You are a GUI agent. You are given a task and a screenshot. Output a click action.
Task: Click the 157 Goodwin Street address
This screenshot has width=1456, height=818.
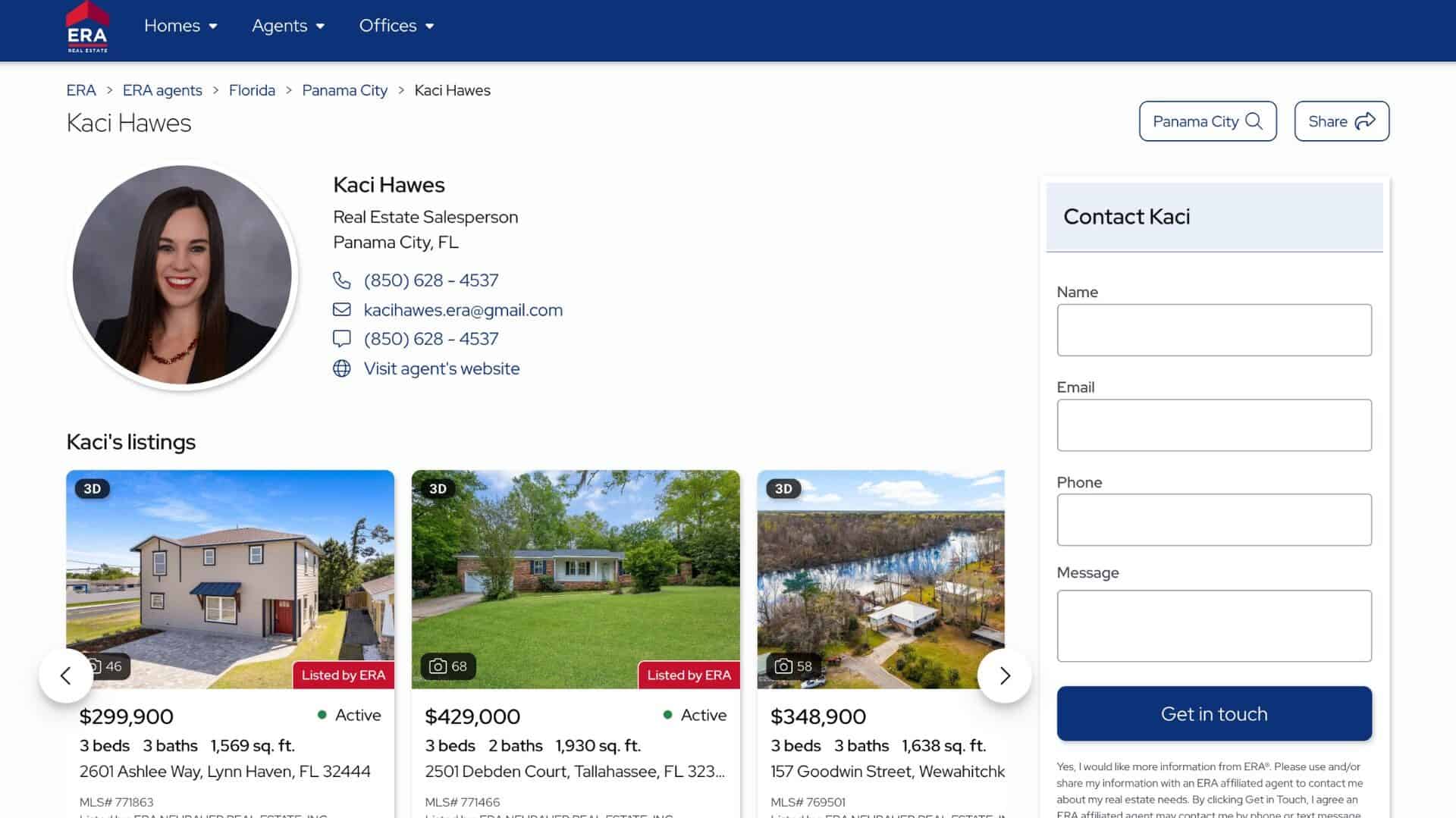pos(887,772)
